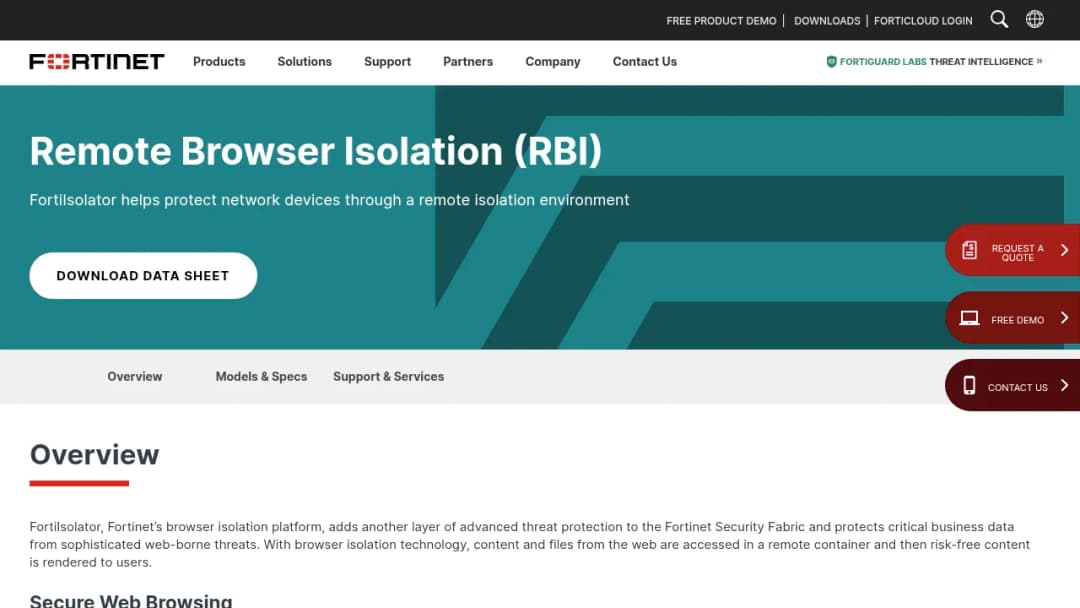Viewport: 1080px width, 608px height.
Task: Switch to the Support & Services tab
Action: [388, 377]
